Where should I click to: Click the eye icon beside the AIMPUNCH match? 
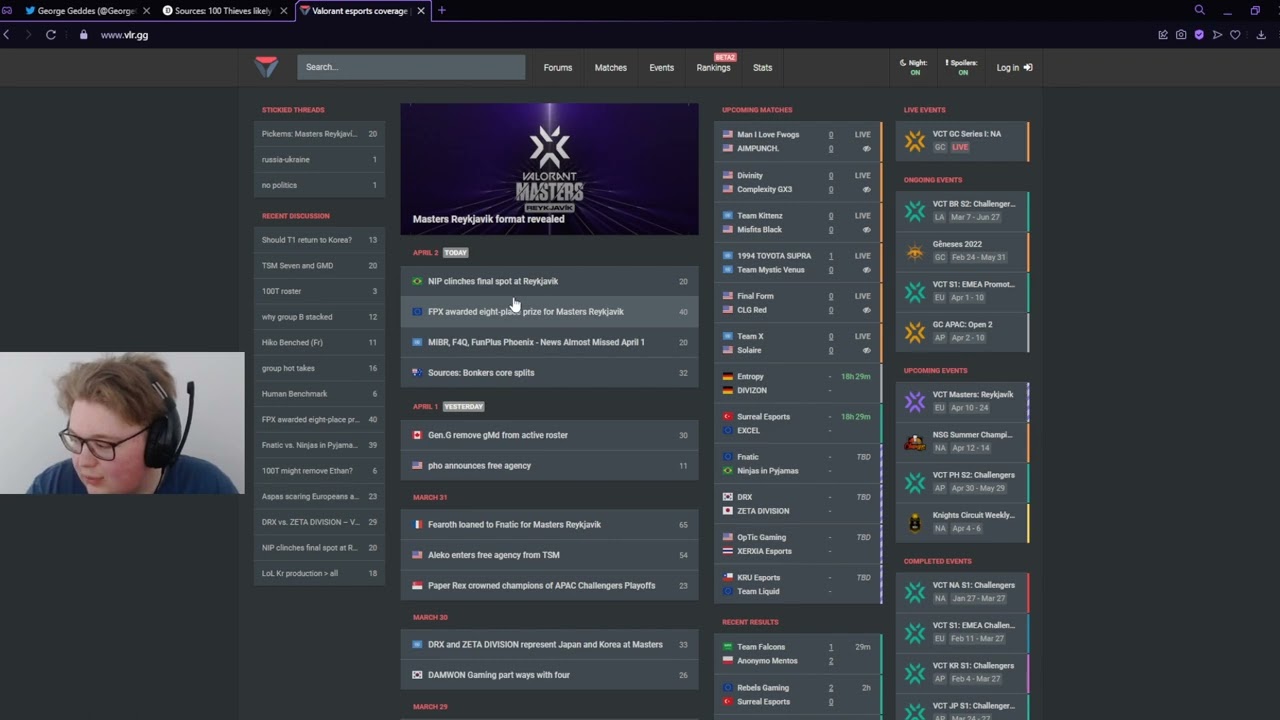click(x=866, y=148)
